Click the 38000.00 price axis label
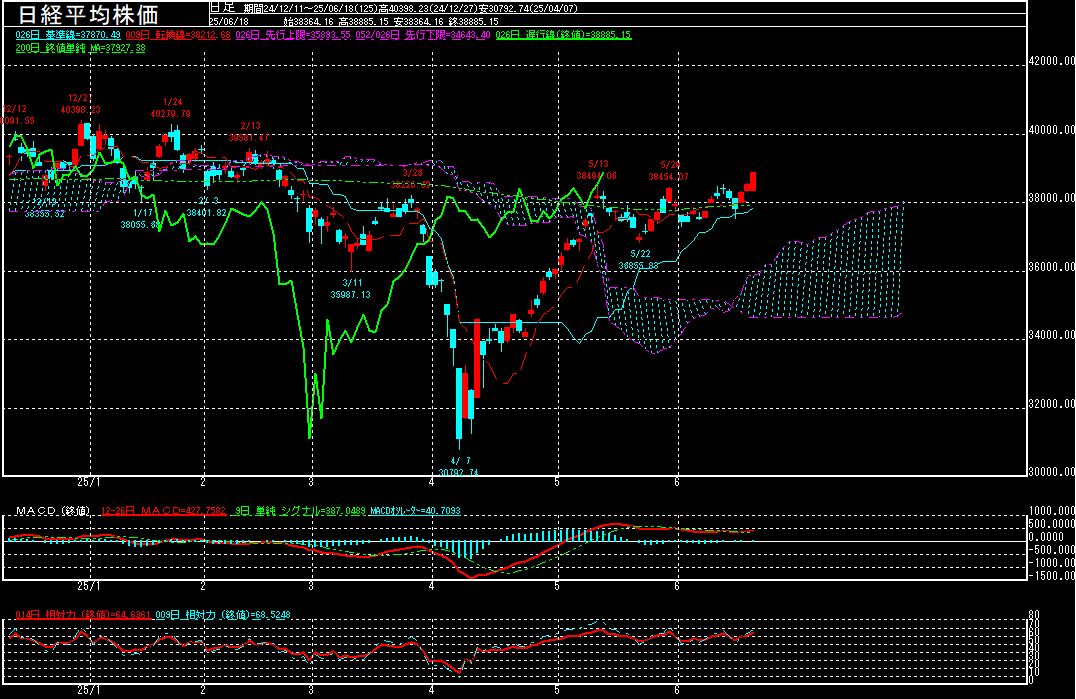The height and width of the screenshot is (699, 1076). point(1051,198)
